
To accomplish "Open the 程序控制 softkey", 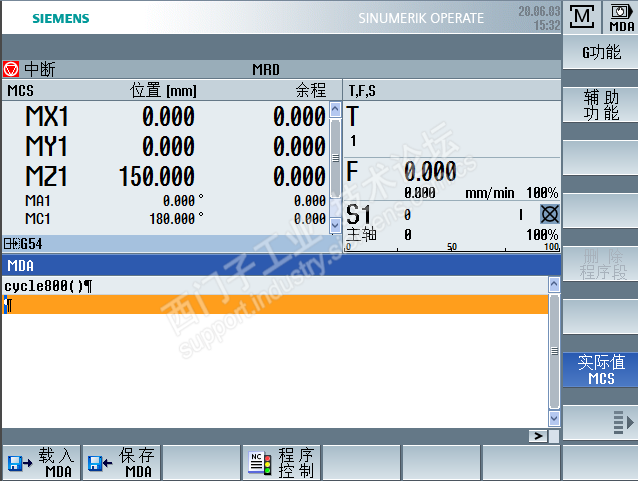I will pos(281,463).
